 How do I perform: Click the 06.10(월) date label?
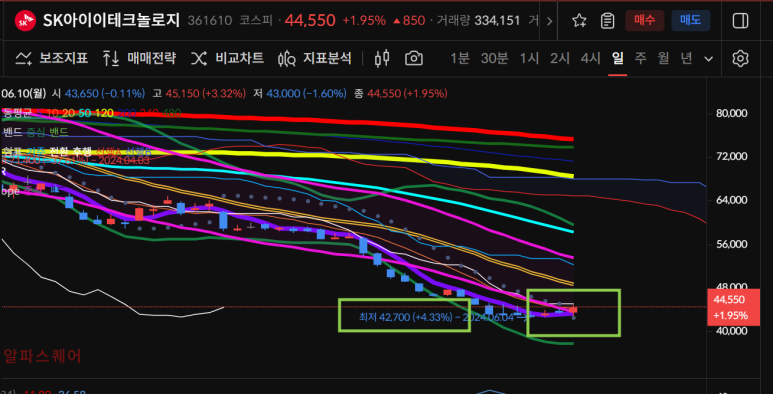24,93
